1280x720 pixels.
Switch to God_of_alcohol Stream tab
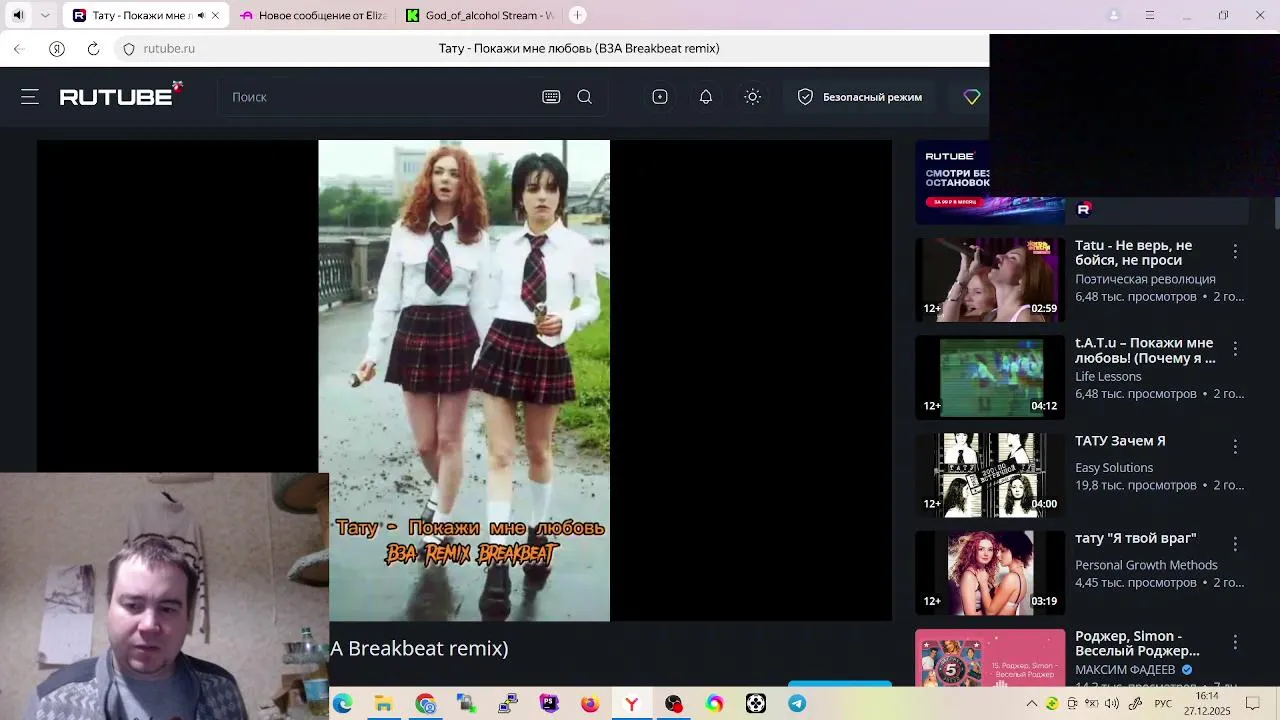[480, 15]
